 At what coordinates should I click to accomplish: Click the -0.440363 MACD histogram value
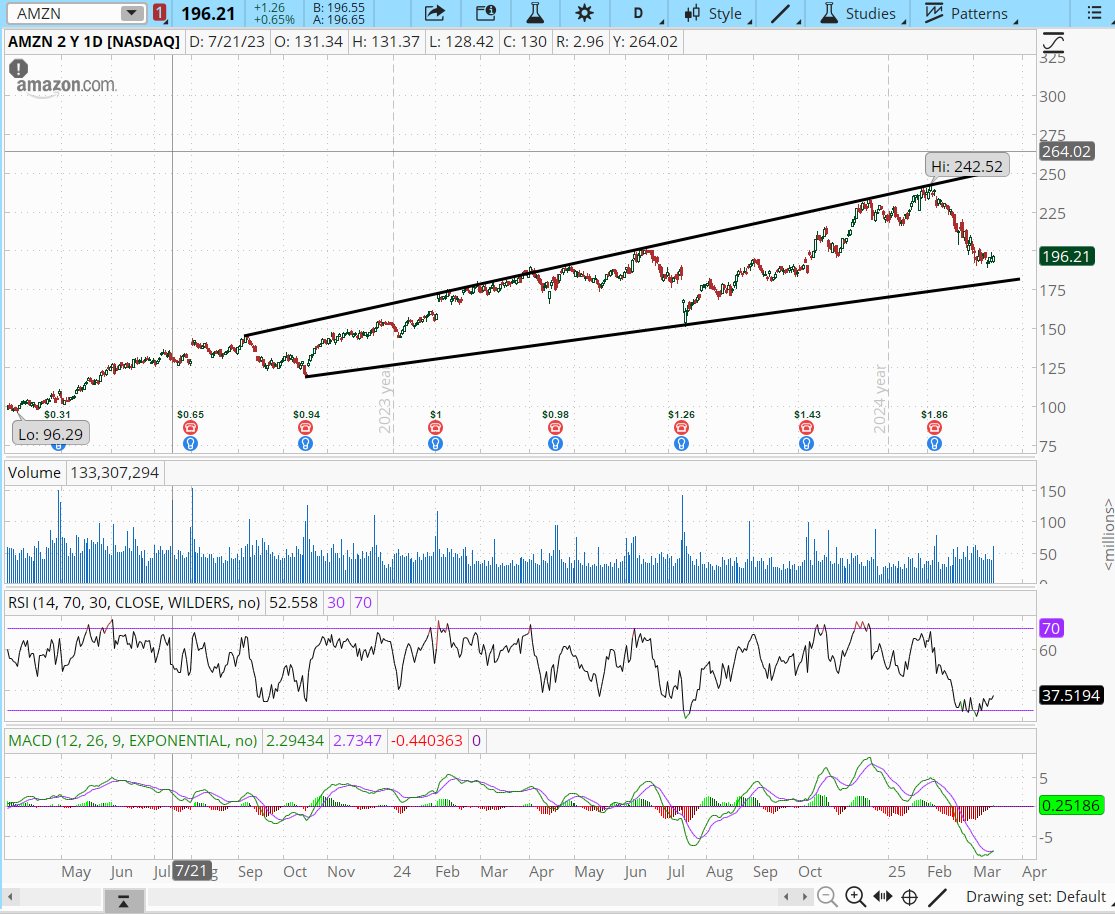point(427,740)
